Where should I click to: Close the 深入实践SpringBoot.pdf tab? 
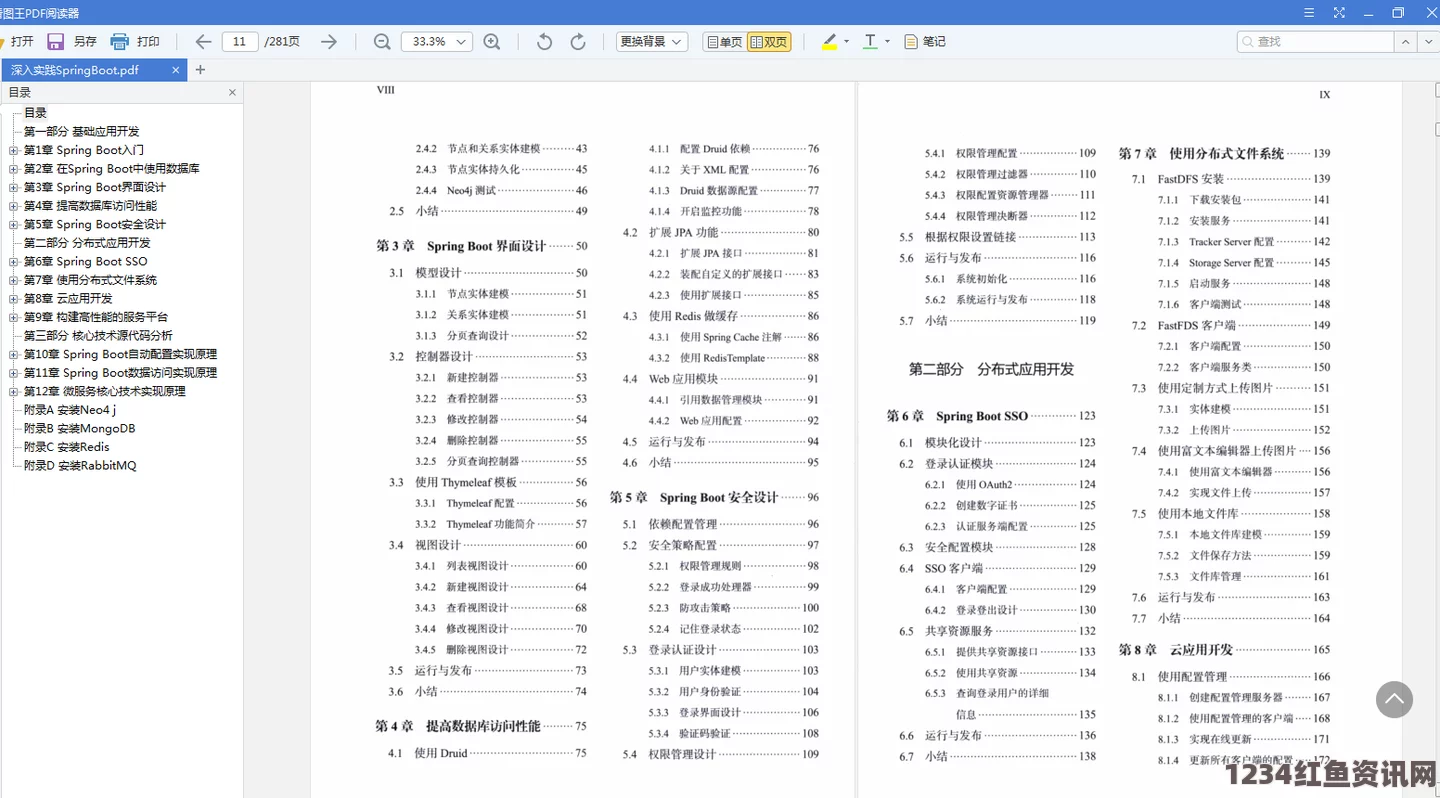click(176, 70)
